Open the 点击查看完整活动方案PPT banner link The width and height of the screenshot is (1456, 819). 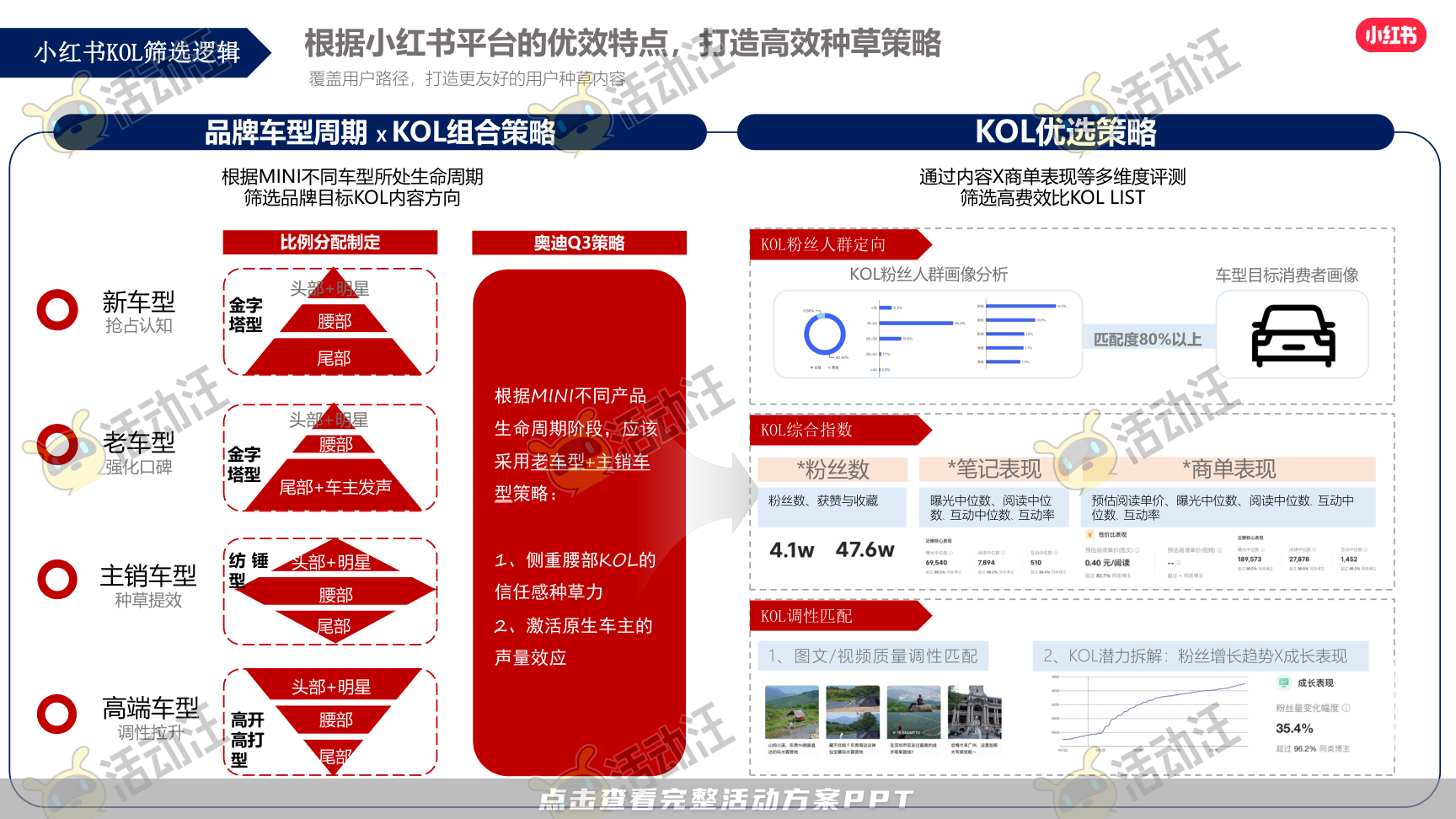(726, 799)
